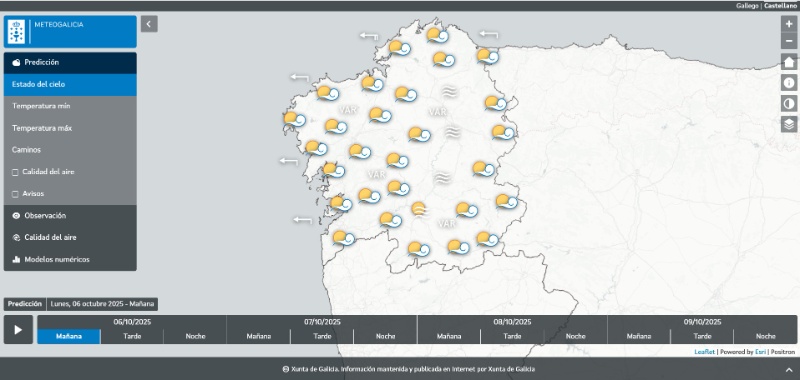Select 07/10/2025 Noche period
Image resolution: width=800 pixels, height=380 pixels.
pos(386,337)
